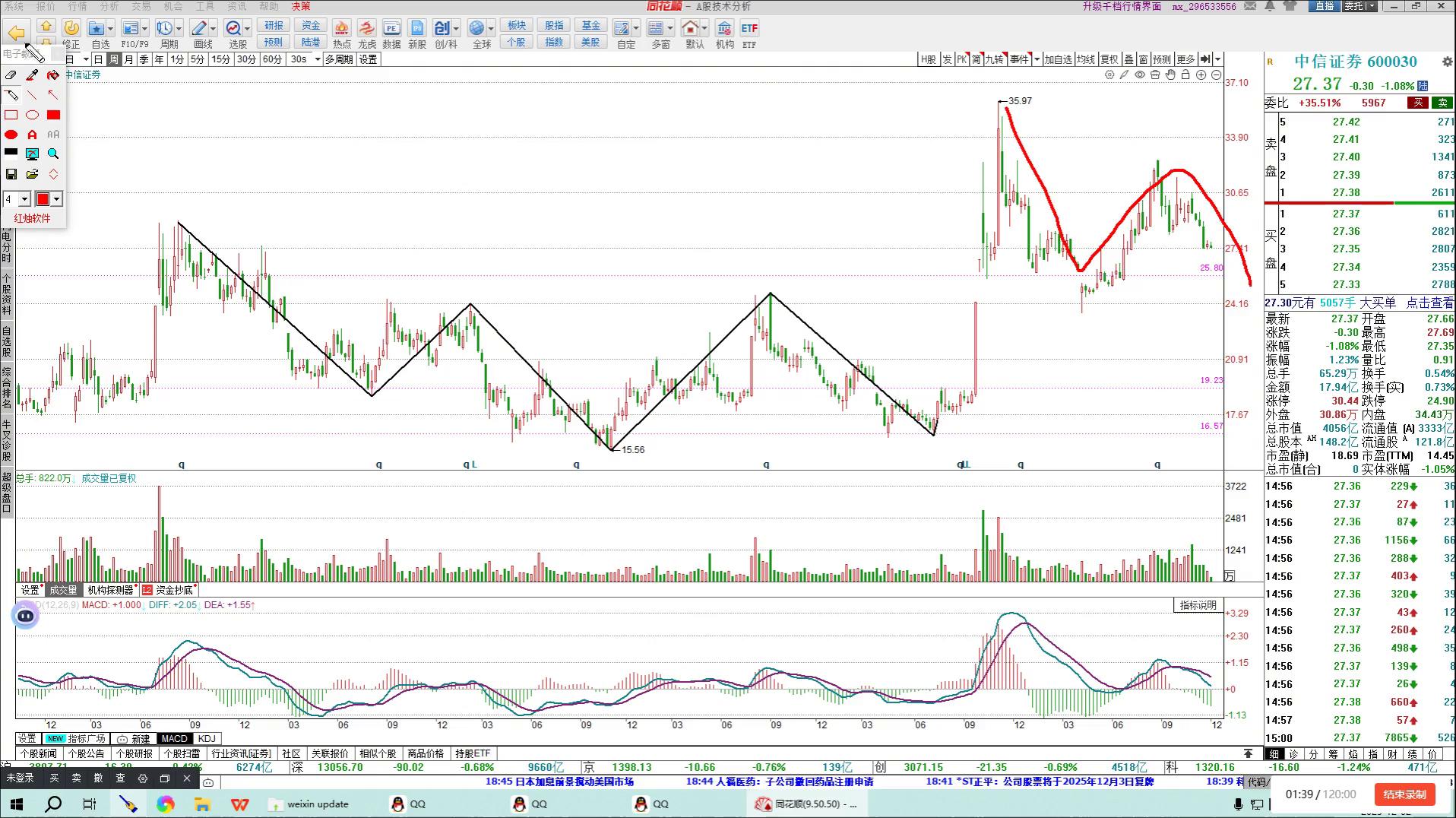Select the color picker eyedropper tool
This screenshot has width=1456, height=818.
click(x=32, y=75)
